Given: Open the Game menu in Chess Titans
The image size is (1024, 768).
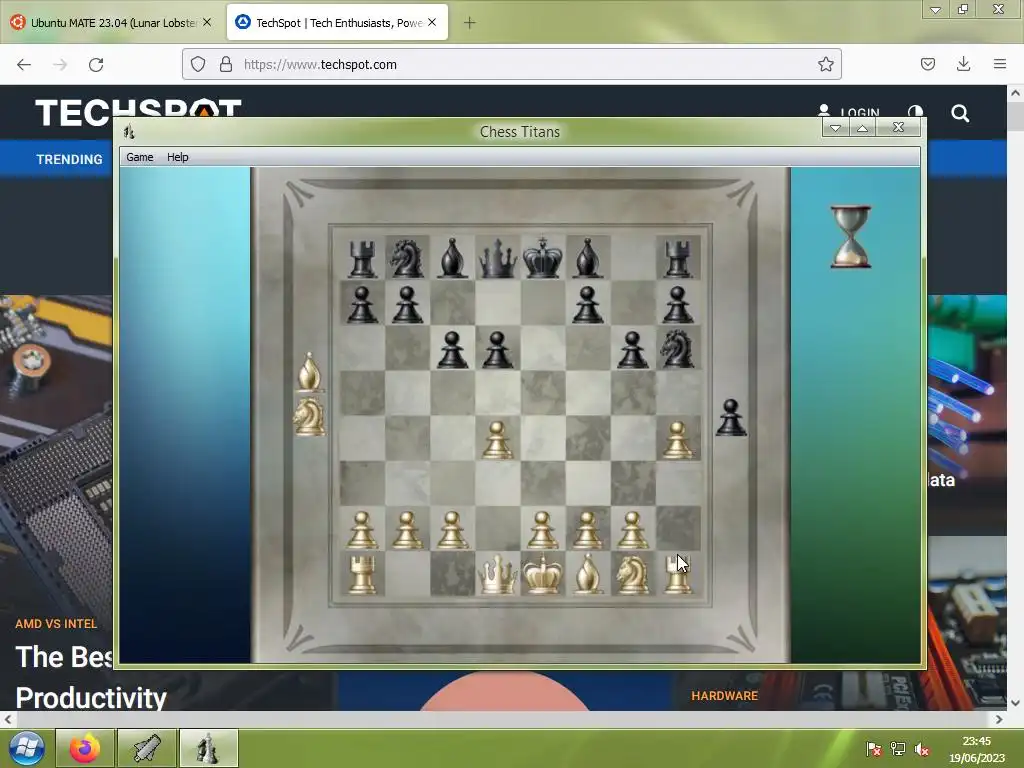Looking at the screenshot, I should click(x=140, y=157).
